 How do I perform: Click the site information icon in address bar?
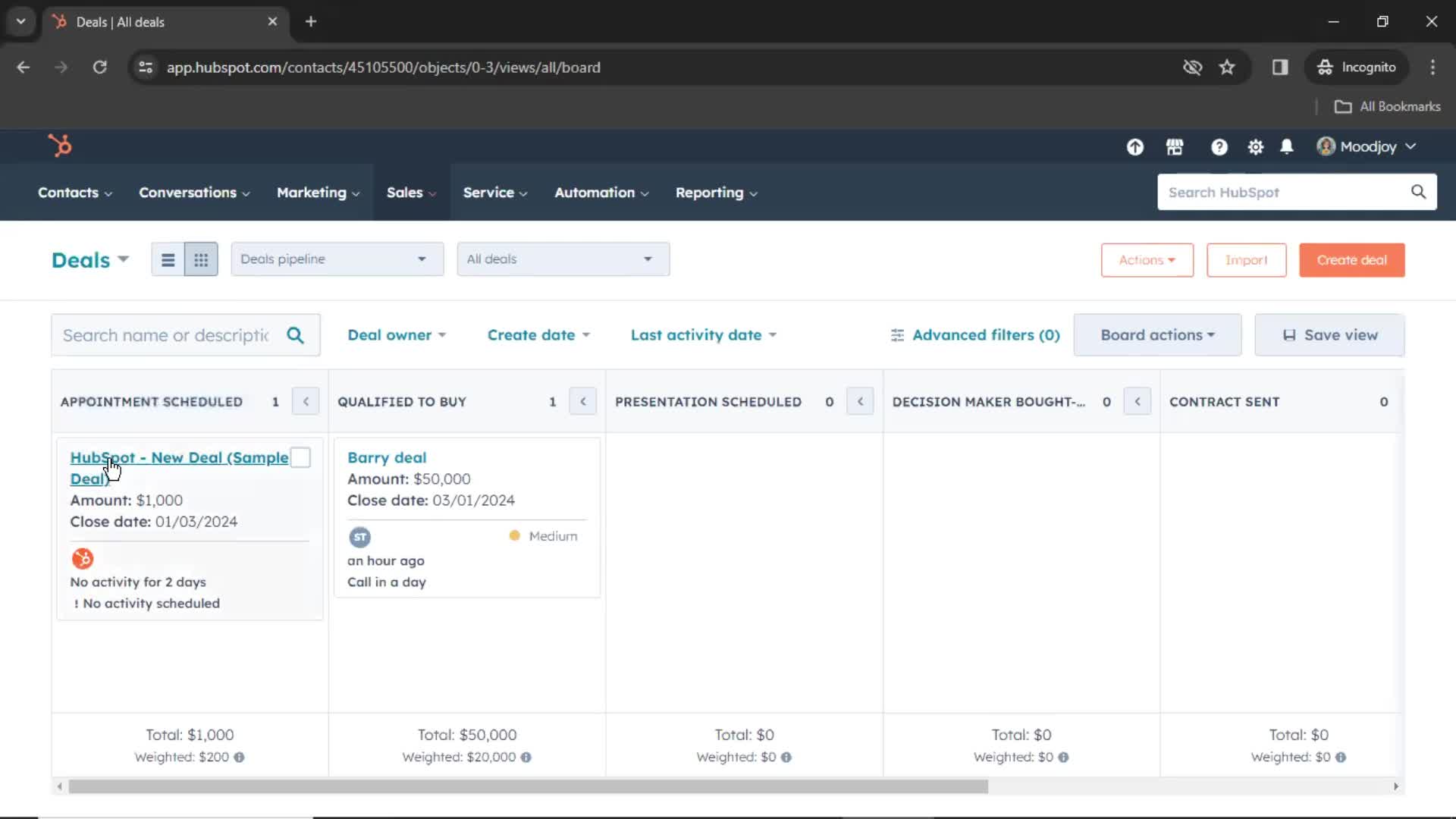point(146,67)
